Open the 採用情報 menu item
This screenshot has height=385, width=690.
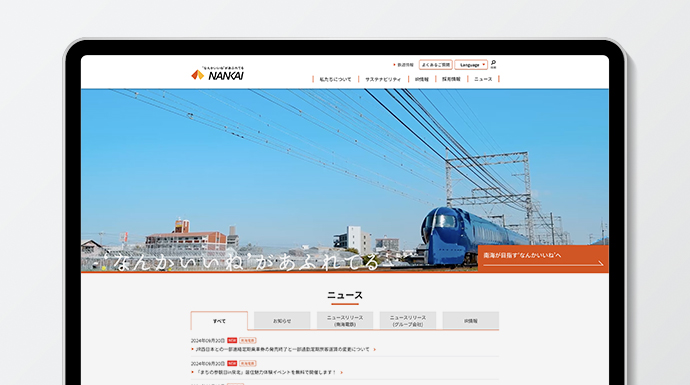click(451, 79)
